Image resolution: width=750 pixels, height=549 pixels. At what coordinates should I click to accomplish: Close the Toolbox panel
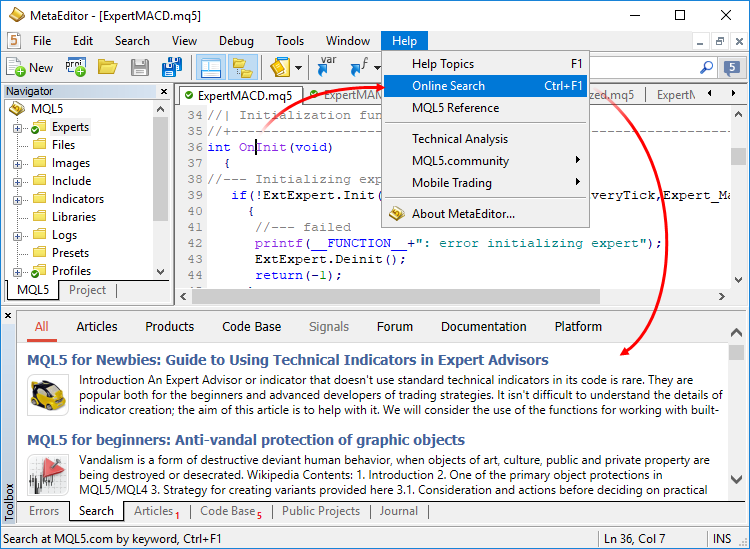(8, 316)
